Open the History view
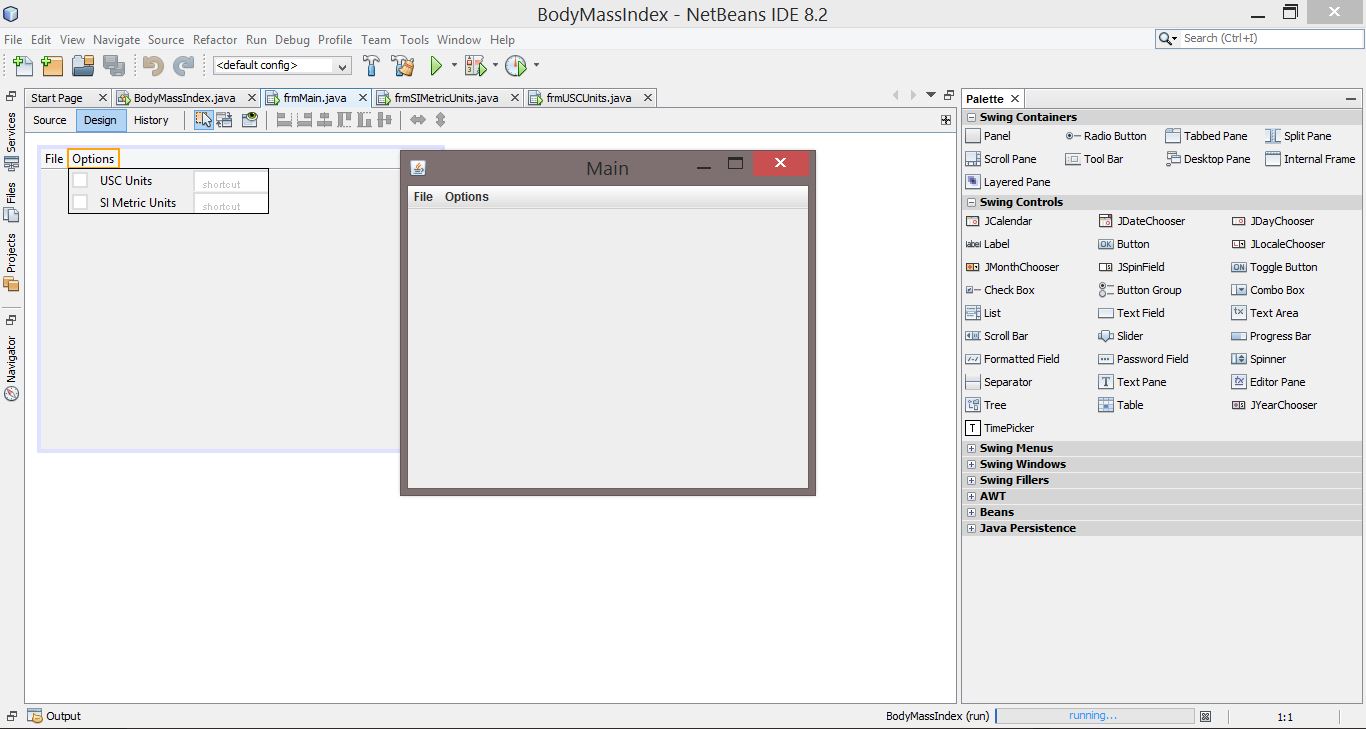 [x=151, y=120]
